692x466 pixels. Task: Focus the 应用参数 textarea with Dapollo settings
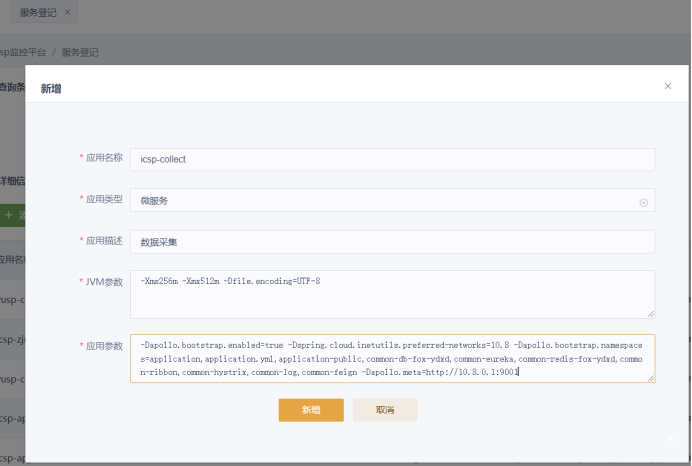pyautogui.click(x=392, y=358)
